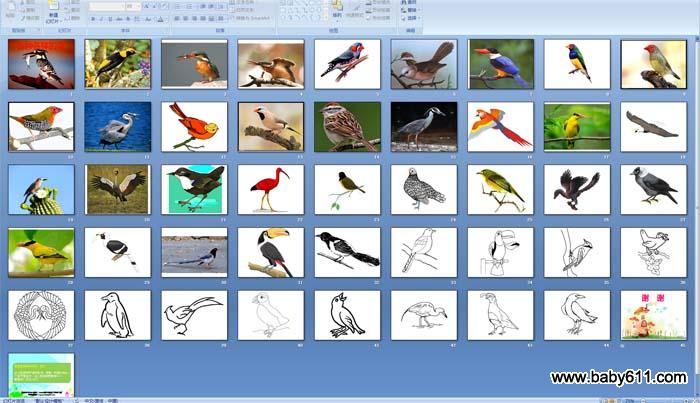Select slide 22 scarlet ibis
The width and height of the screenshot is (700, 403).
pyautogui.click(x=271, y=190)
